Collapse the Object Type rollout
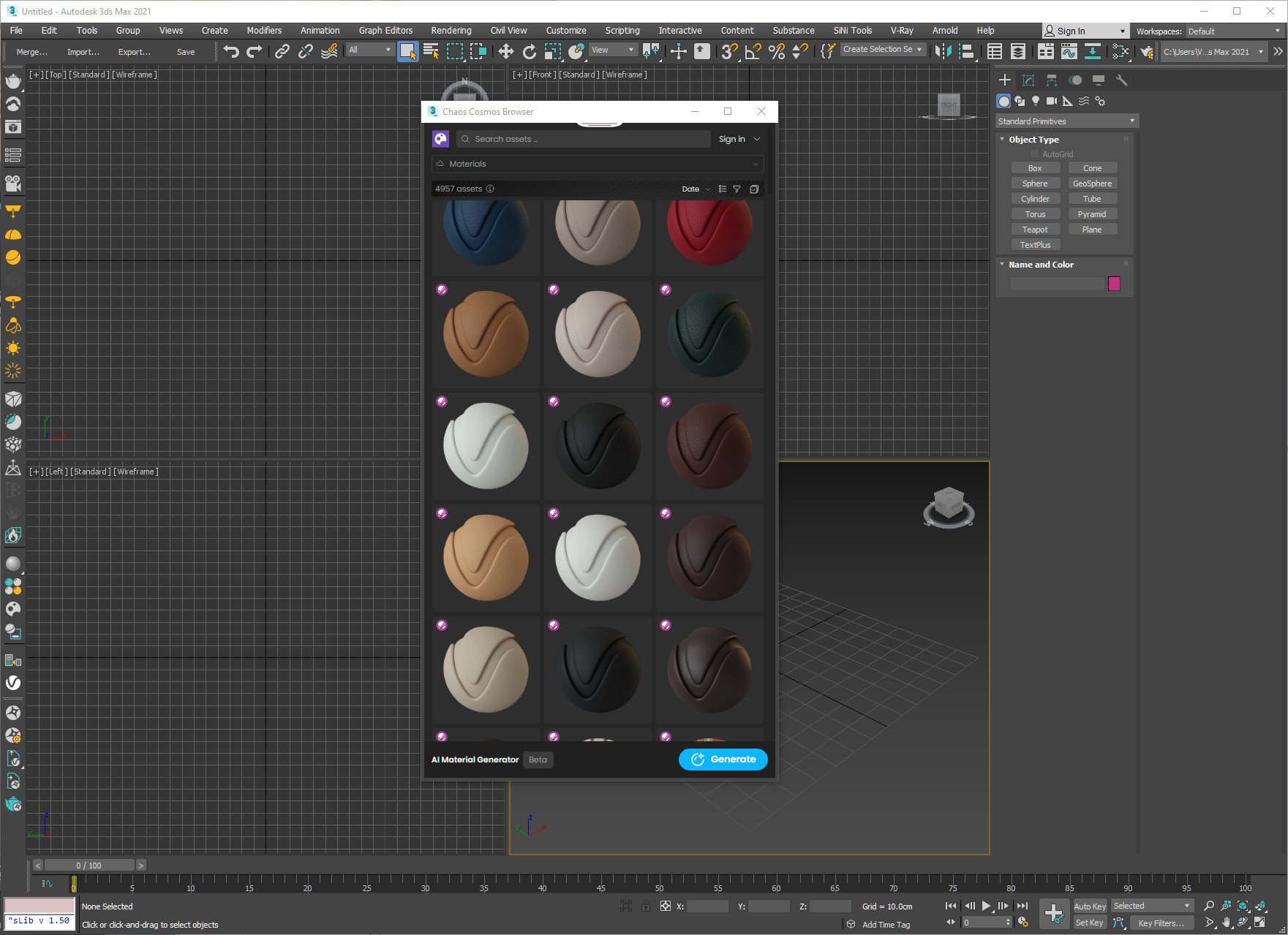This screenshot has width=1288, height=935. tap(1033, 140)
